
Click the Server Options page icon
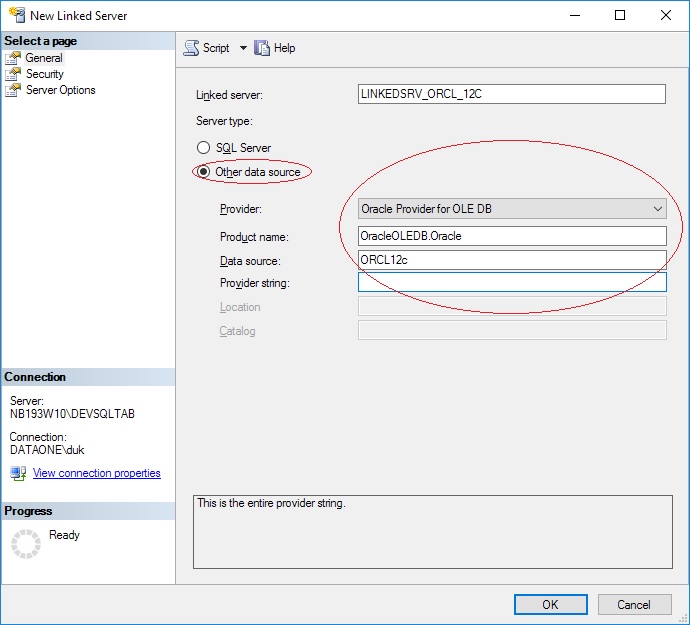(13, 90)
